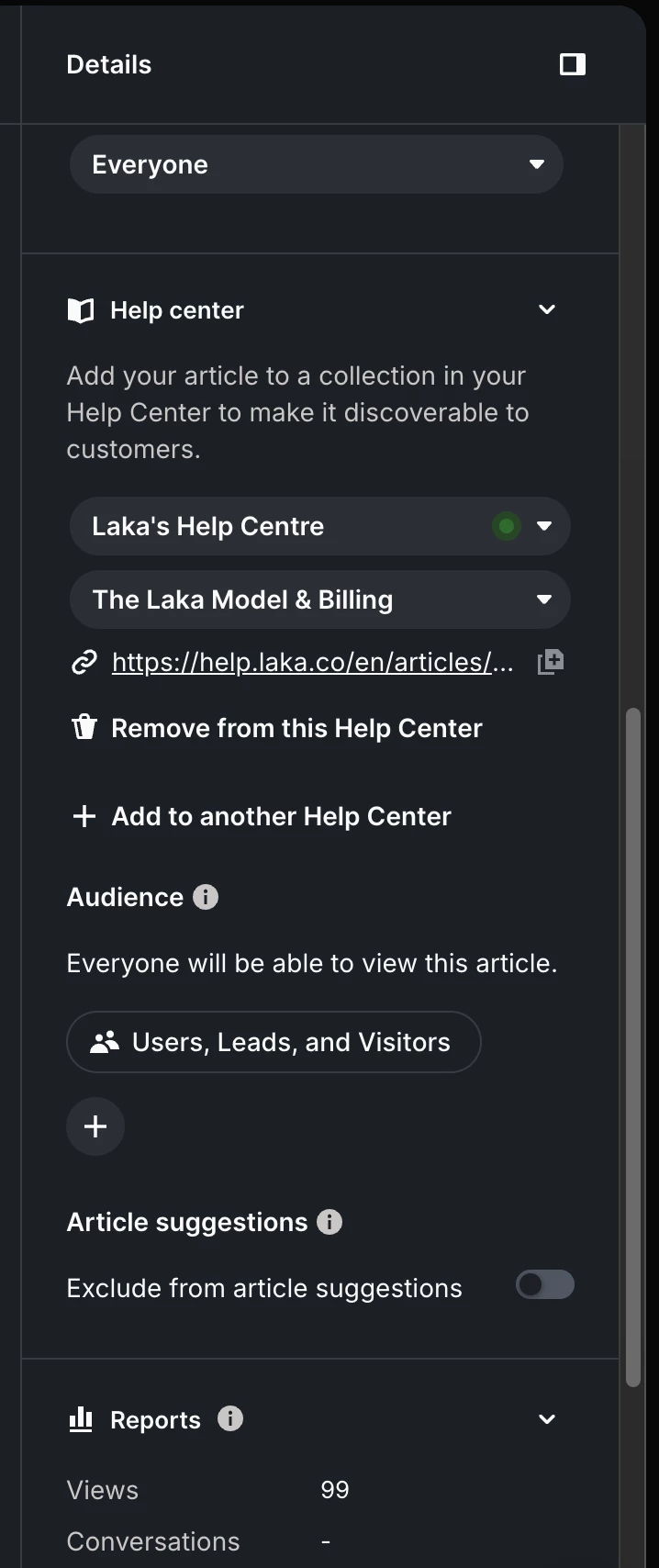Open Laka's Help Centre dropdown
Viewport: 659px width, 1568px height.
click(319, 526)
